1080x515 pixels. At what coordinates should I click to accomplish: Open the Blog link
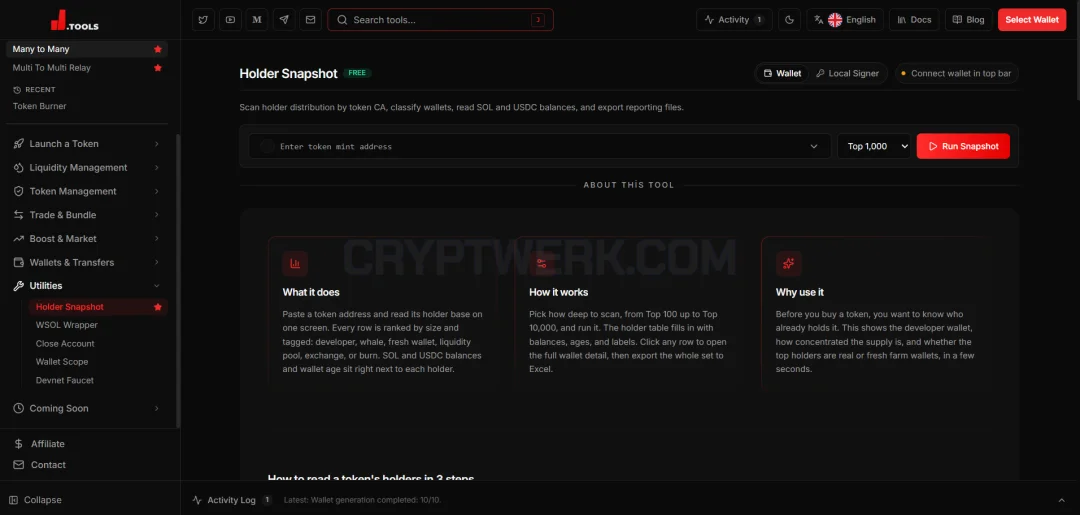coord(968,19)
